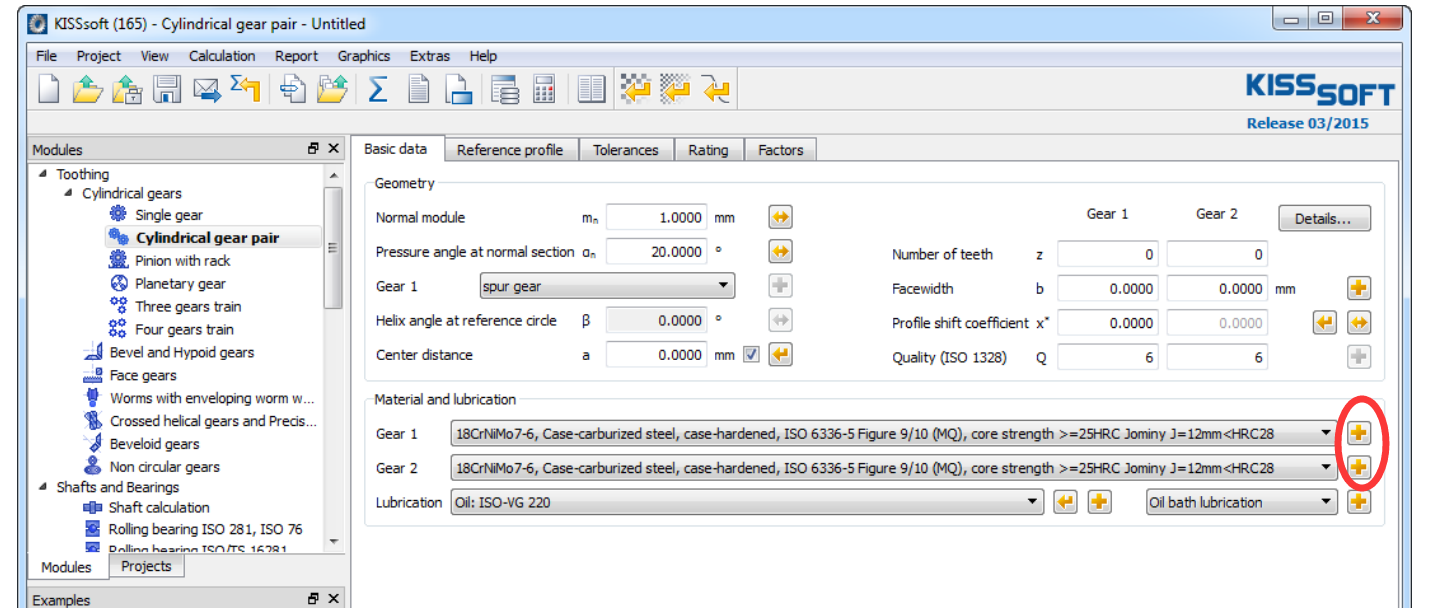The image size is (1431, 608).
Task: Open Gear 2 material plus button
Action: click(1358, 467)
